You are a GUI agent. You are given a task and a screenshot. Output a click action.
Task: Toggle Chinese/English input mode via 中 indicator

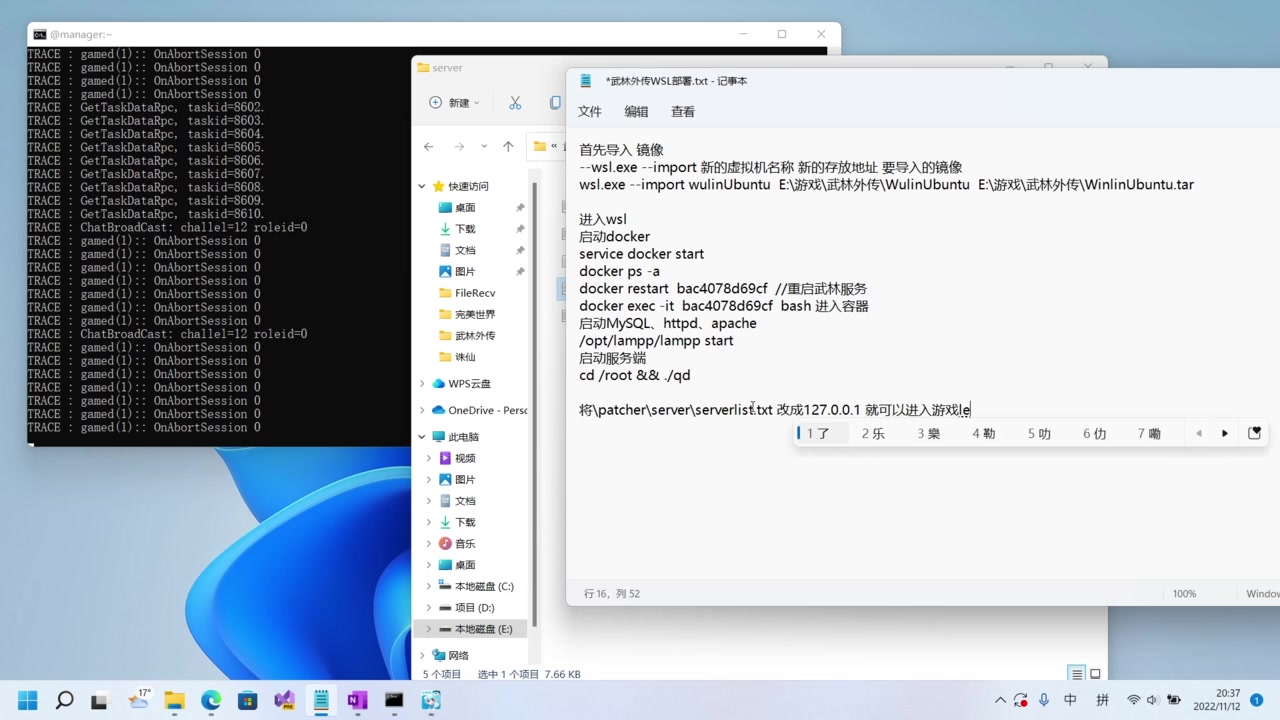[x=1071, y=700]
